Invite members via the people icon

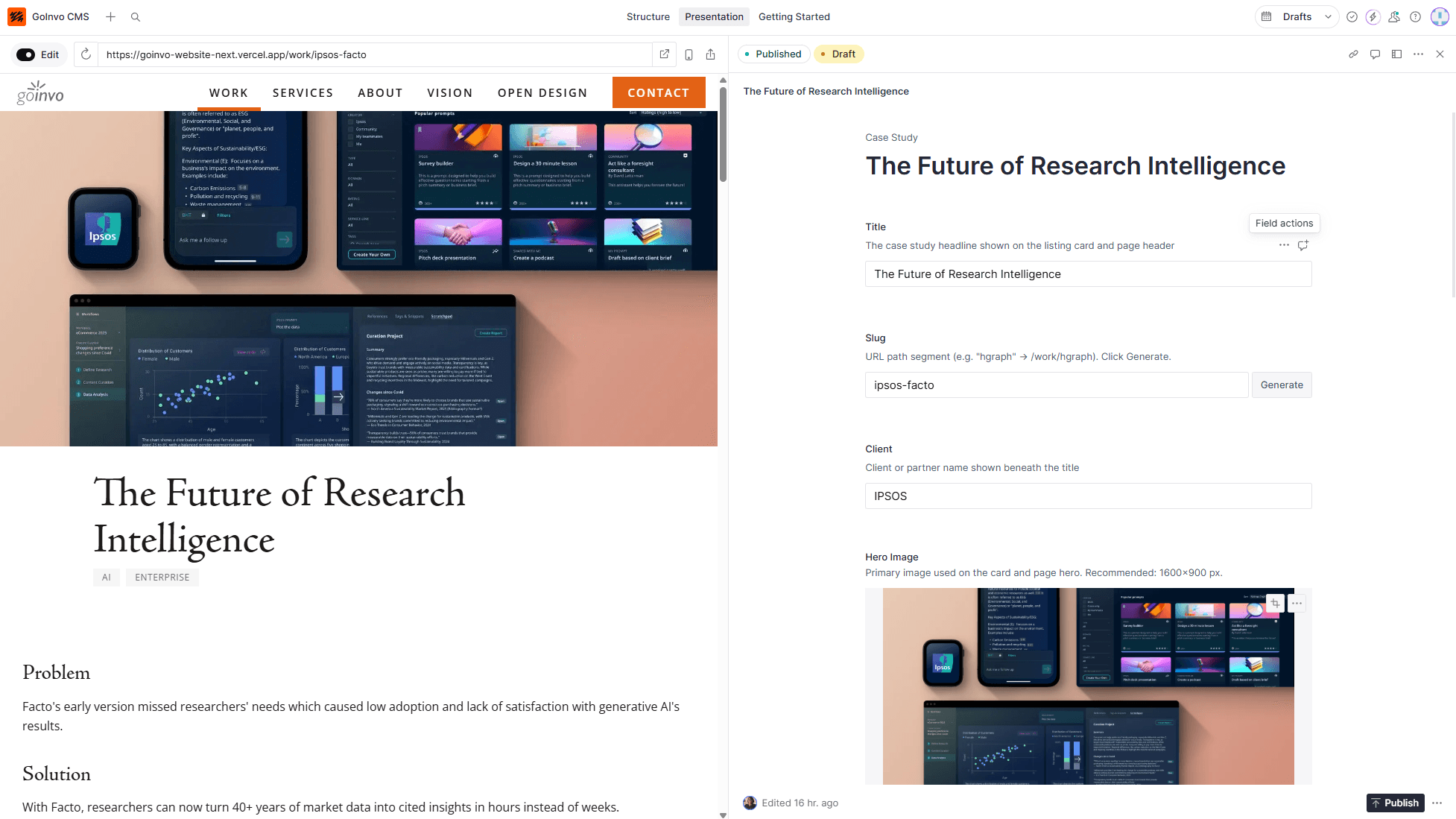(x=1394, y=16)
